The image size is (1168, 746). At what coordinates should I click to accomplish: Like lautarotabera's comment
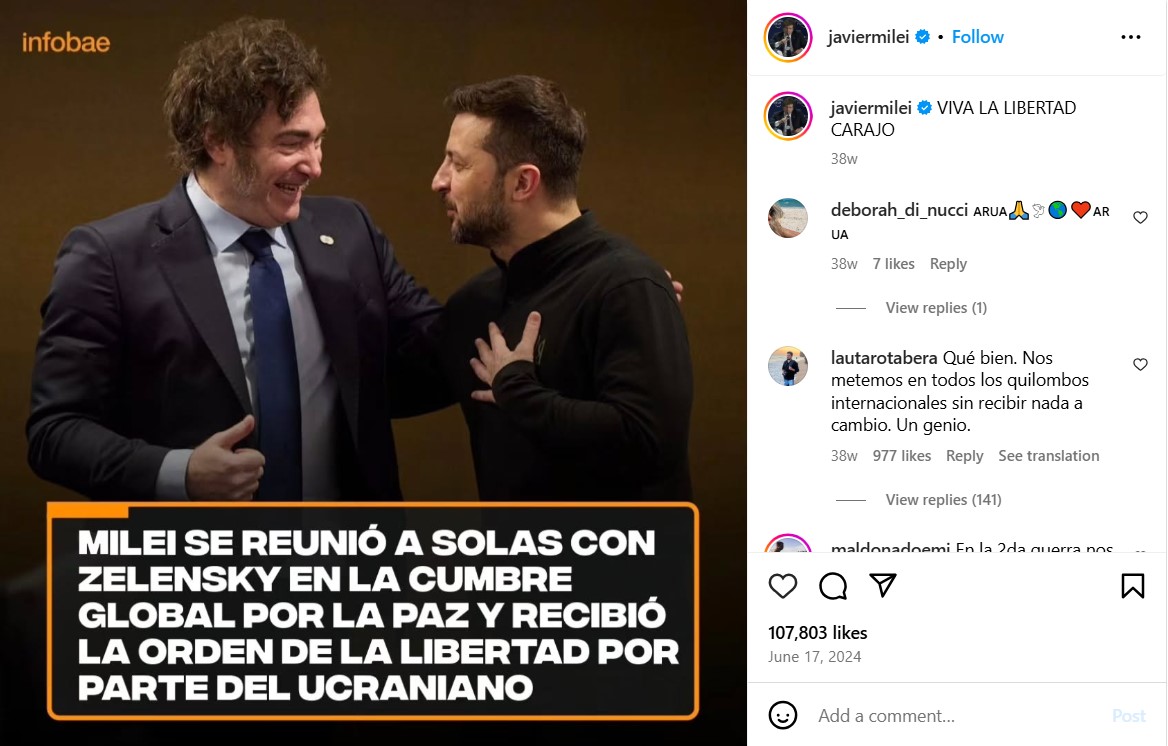[x=1140, y=364]
